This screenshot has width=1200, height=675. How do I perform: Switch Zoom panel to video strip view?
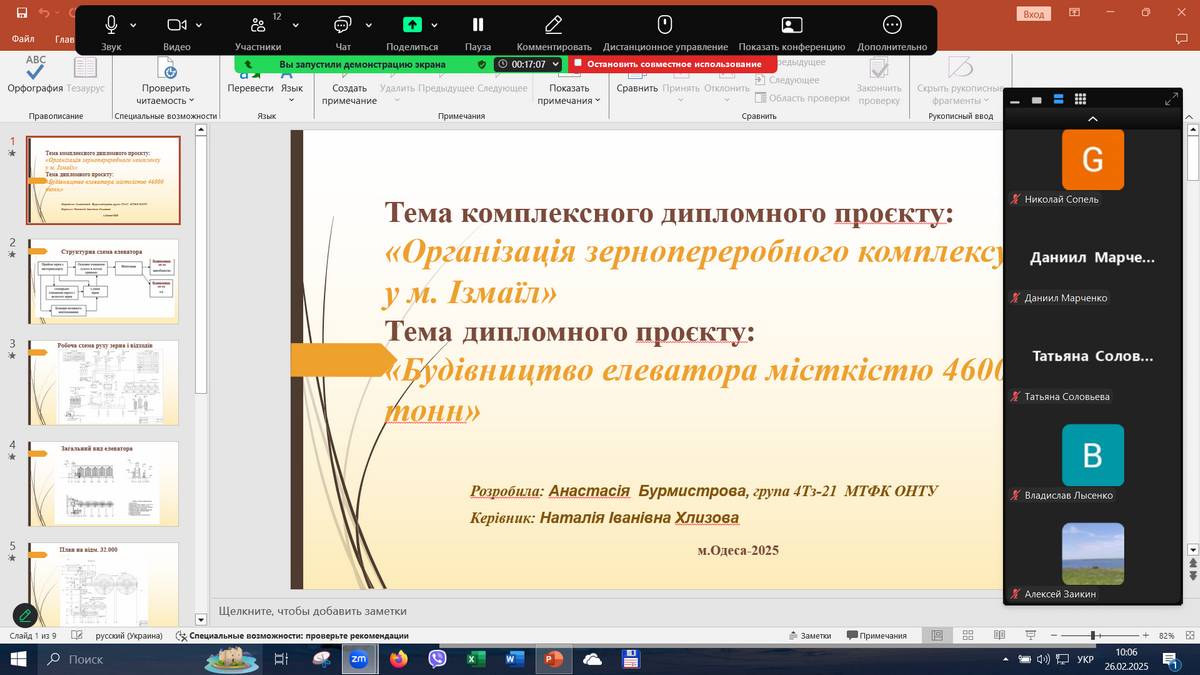tap(1058, 100)
